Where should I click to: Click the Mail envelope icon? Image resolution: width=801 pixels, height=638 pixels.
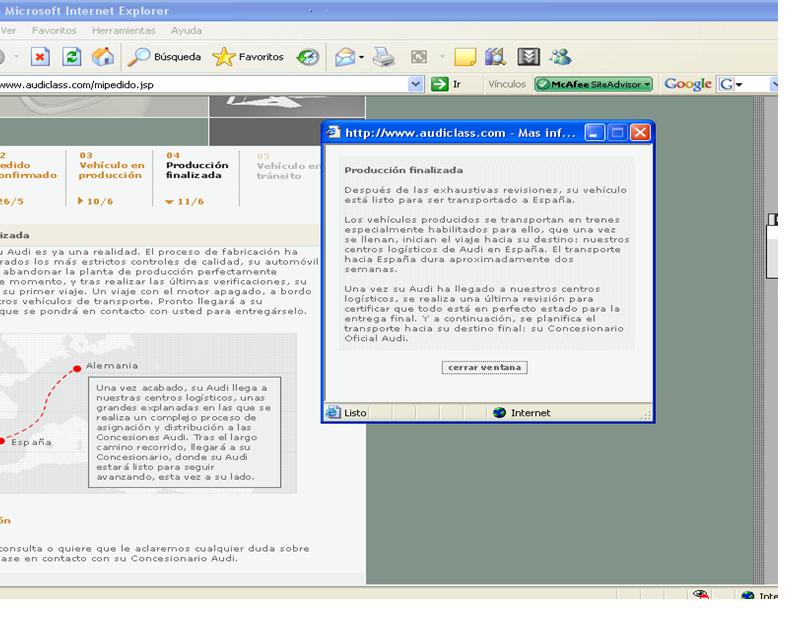[345, 57]
